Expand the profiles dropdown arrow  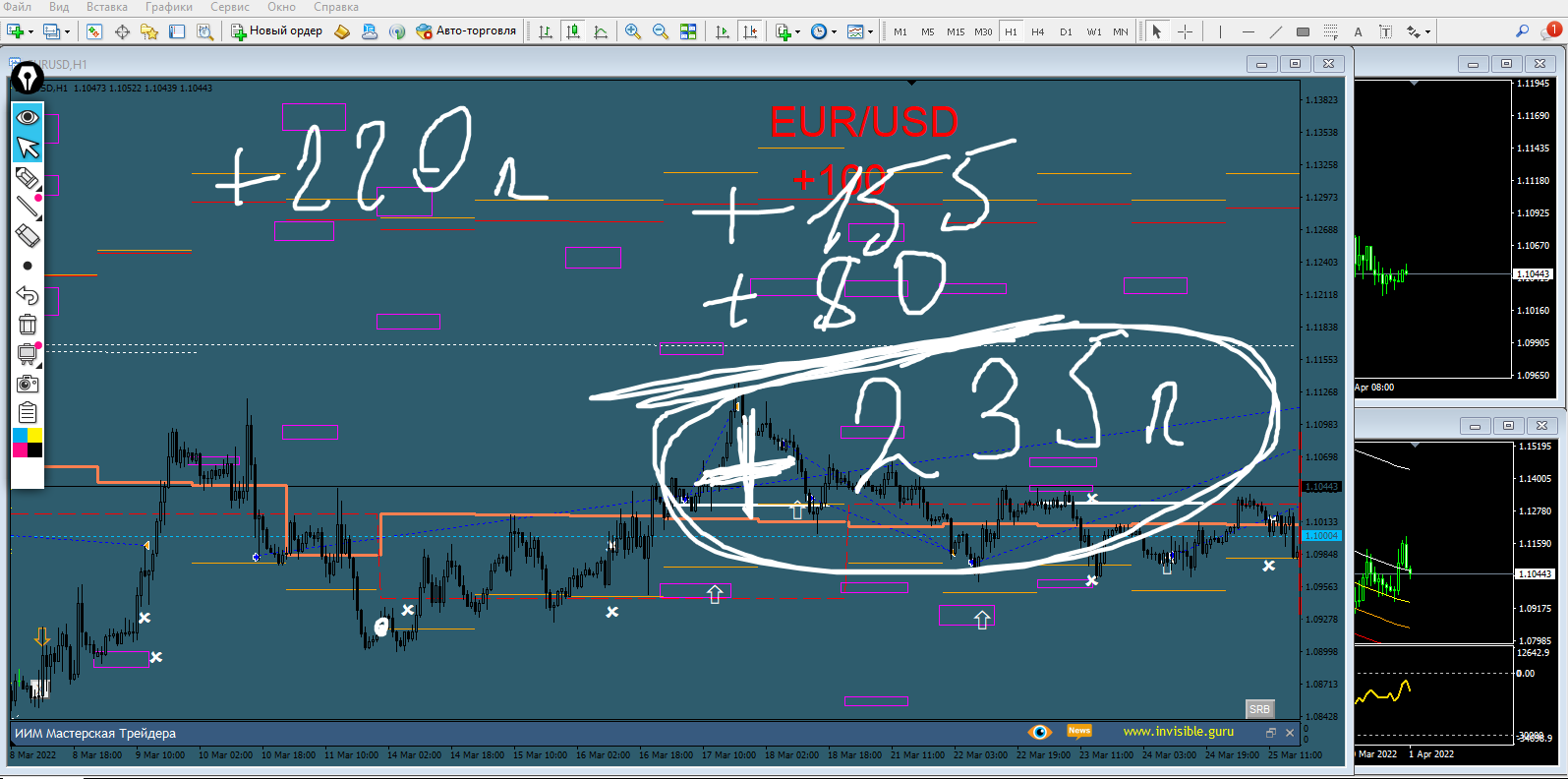coord(67,32)
